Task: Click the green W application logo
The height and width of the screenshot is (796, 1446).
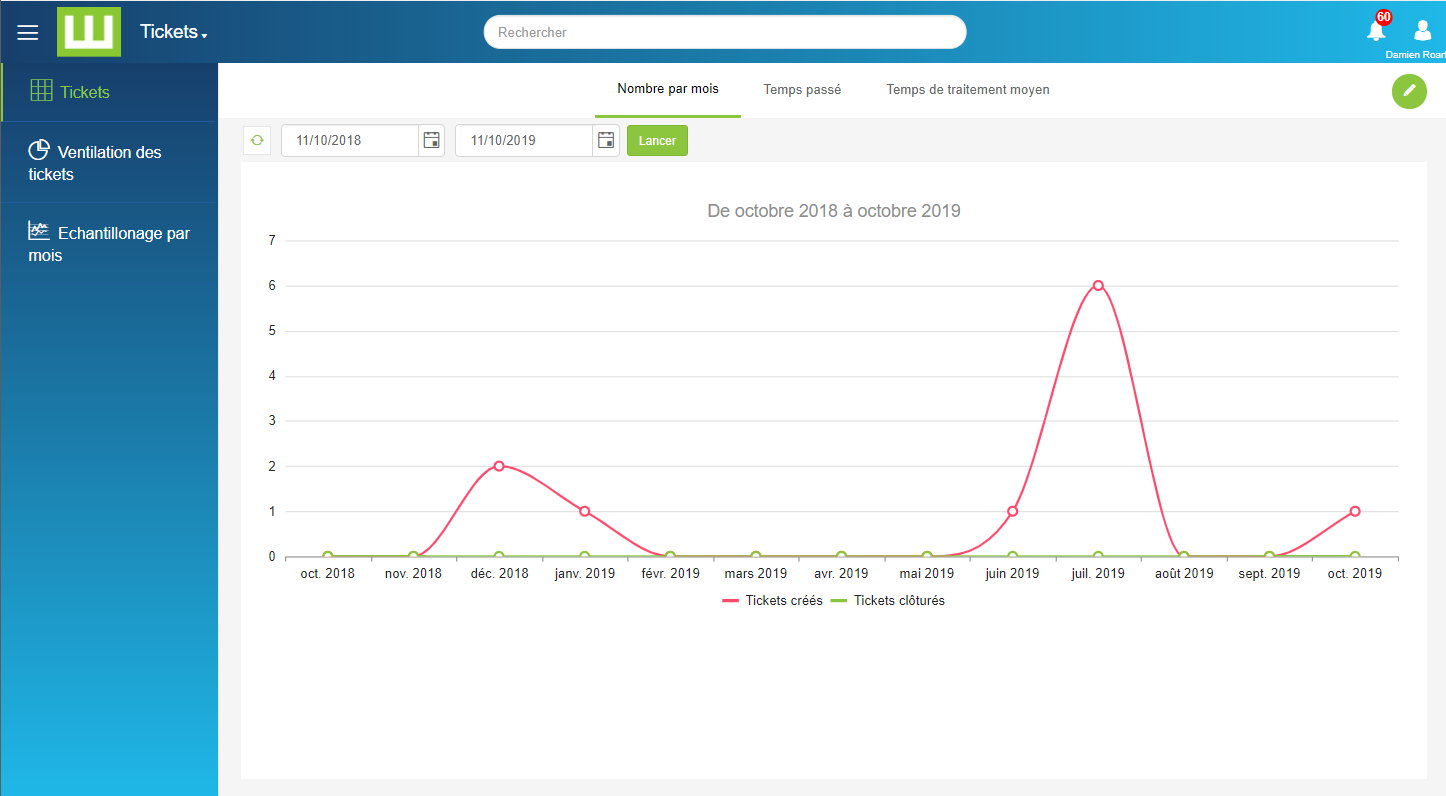Action: point(89,32)
